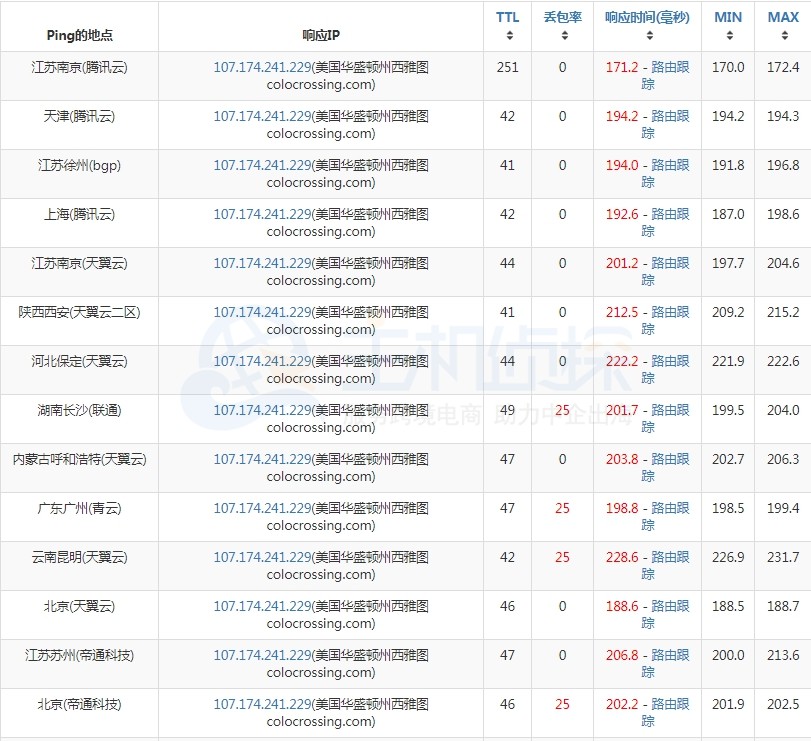This screenshot has height=741, width=811.
Task: Open 路由跟踪 for the 北京(帝通科技) row
Action: (x=669, y=704)
